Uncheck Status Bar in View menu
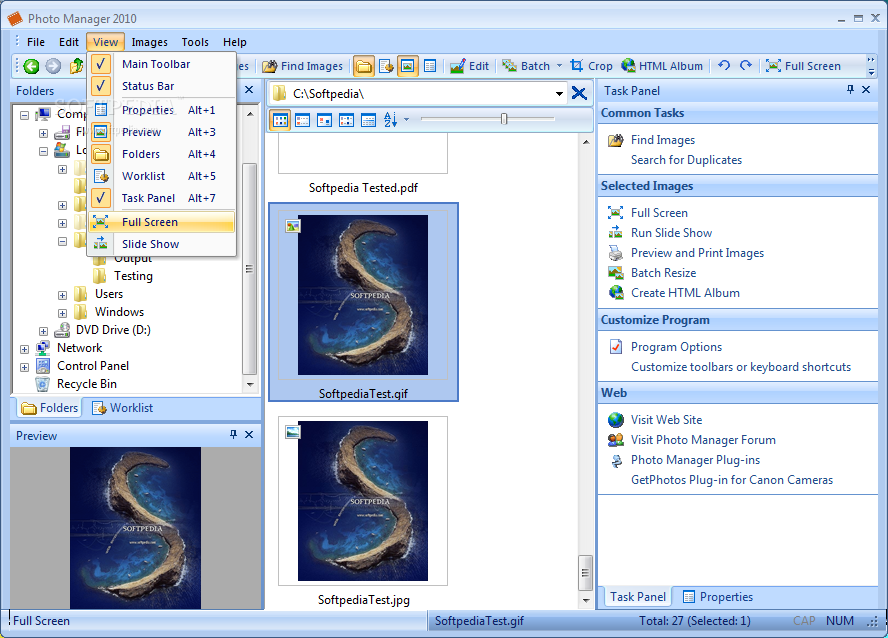The height and width of the screenshot is (638, 888). pyautogui.click(x=161, y=86)
